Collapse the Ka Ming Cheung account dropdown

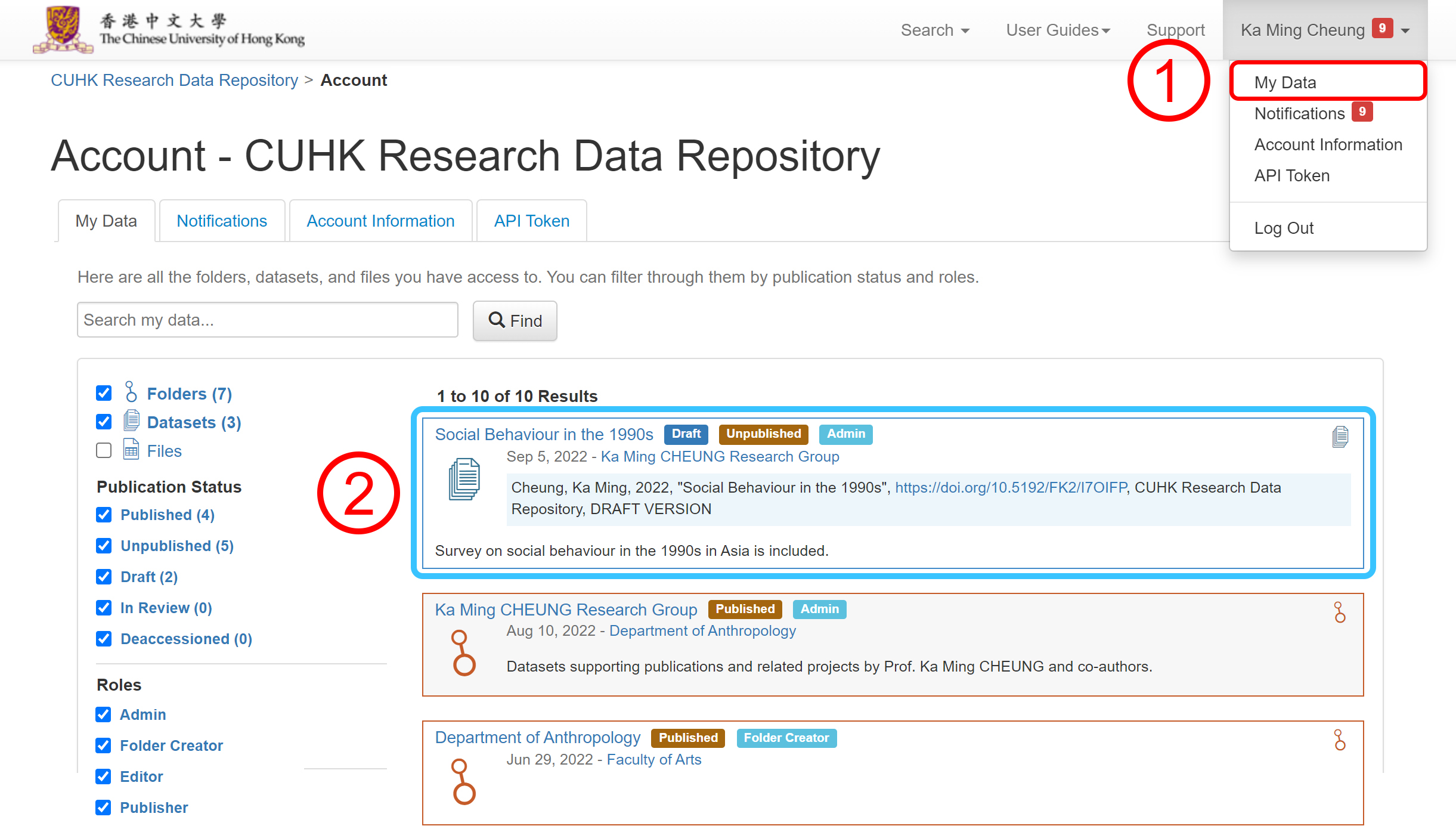1325,30
